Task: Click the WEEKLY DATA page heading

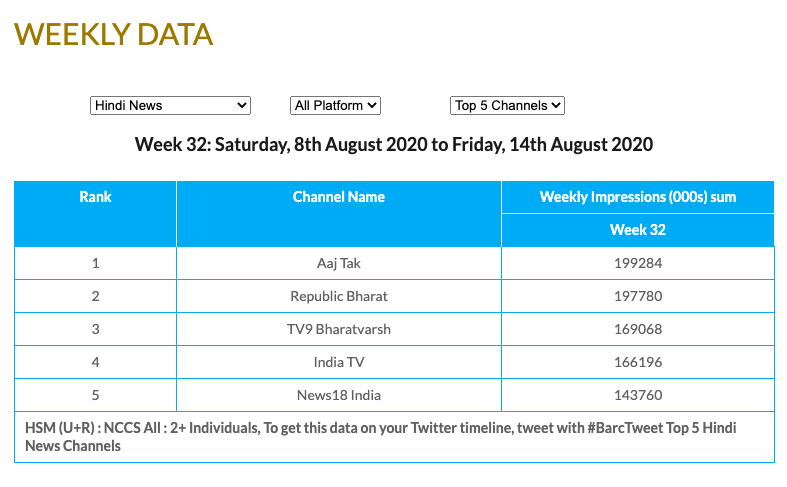Action: pos(113,34)
